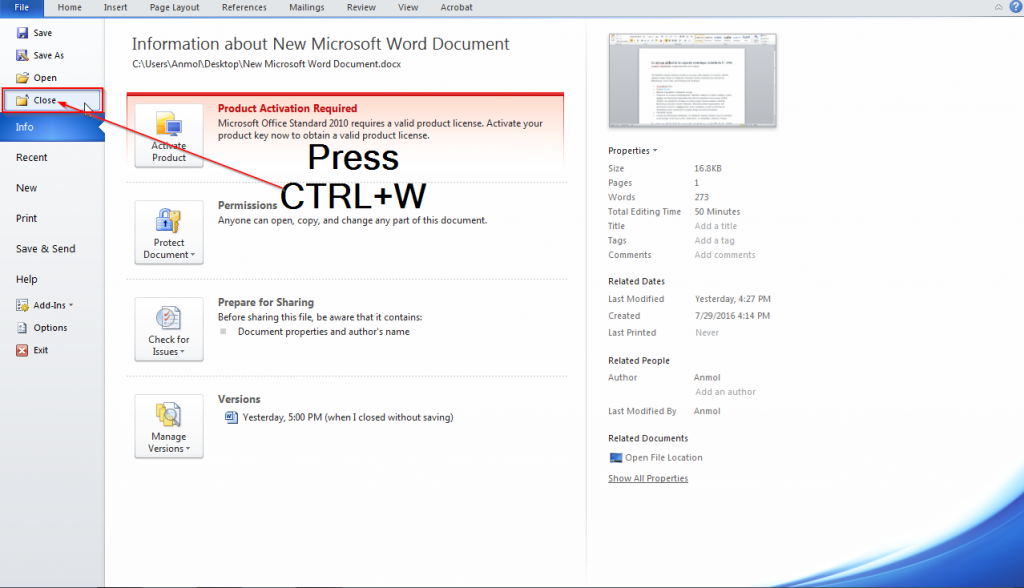The width and height of the screenshot is (1024, 588).
Task: Click the Open label in the File menu
Action: (x=45, y=78)
